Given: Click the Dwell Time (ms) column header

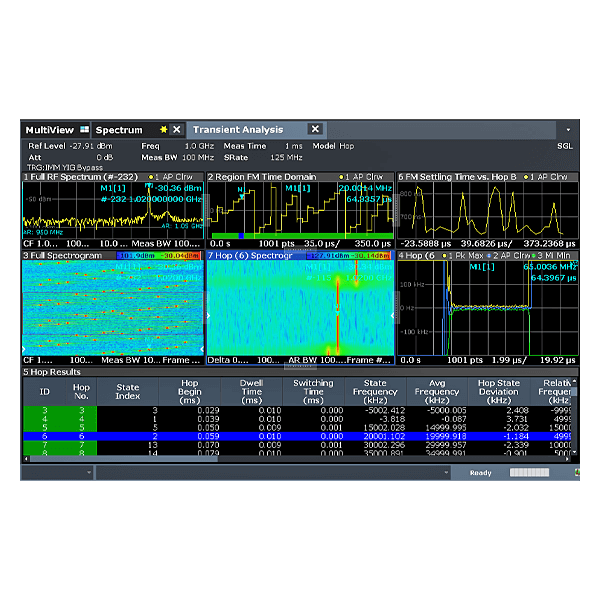Looking at the screenshot, I should click(x=252, y=391).
